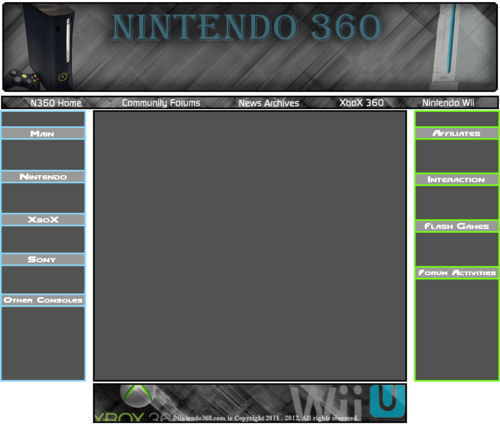
Task: Click the Nintendo sidebar header
Action: click(43, 177)
